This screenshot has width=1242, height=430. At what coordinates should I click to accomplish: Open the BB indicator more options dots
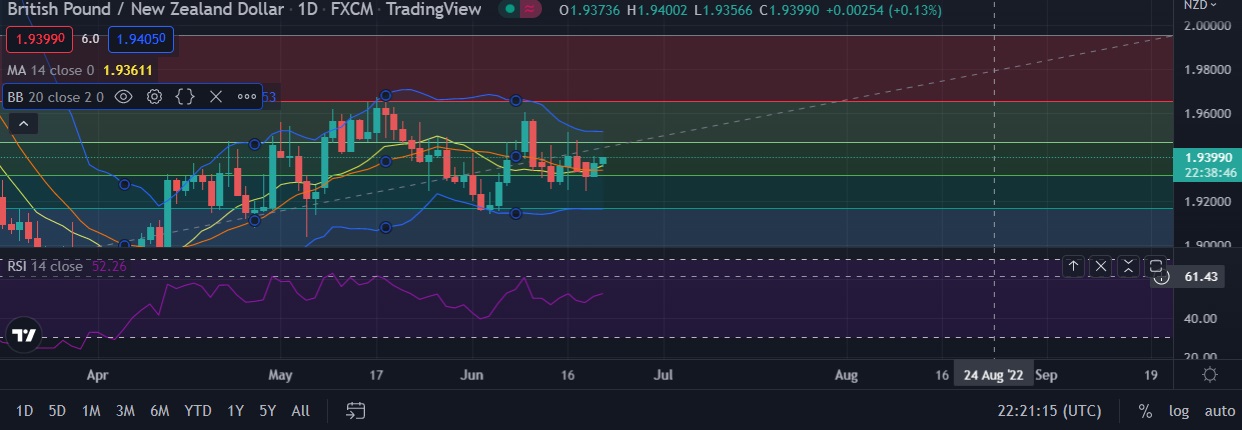pyautogui.click(x=246, y=97)
